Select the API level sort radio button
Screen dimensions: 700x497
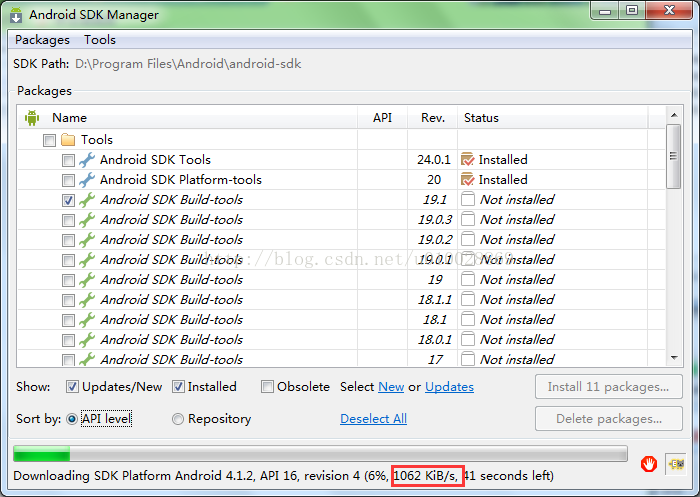point(71,419)
